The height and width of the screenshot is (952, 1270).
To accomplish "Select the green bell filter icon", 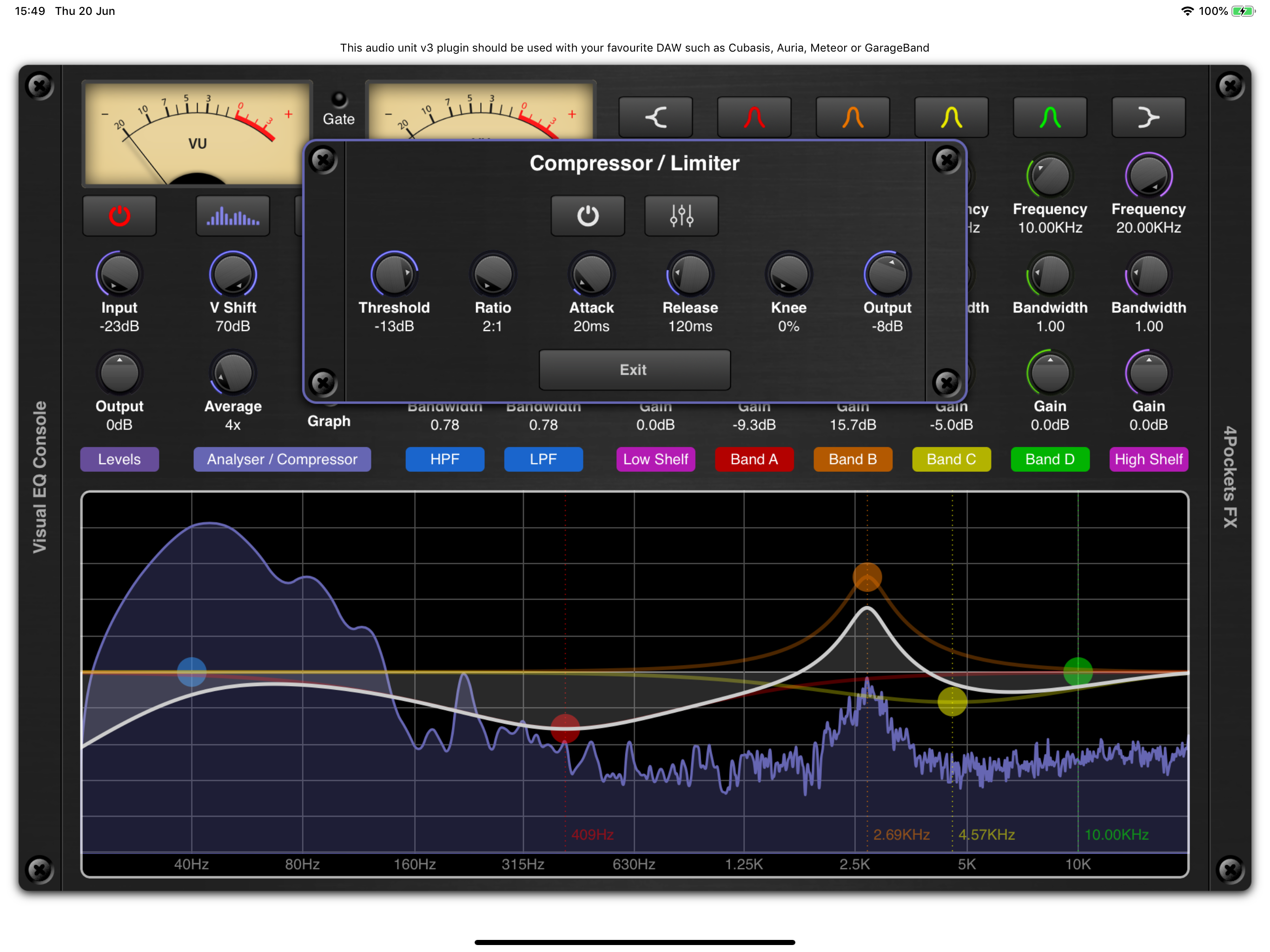I will pos(1050,117).
